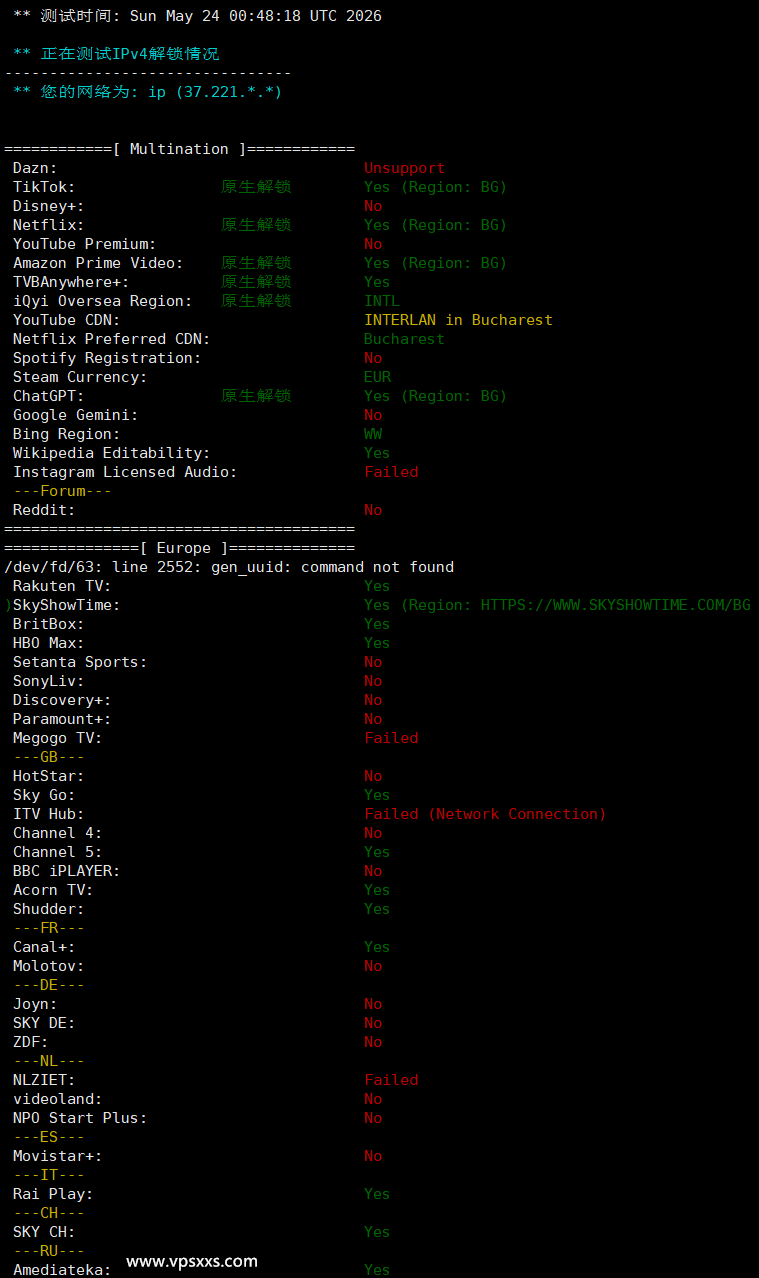The height and width of the screenshot is (1278, 759).
Task: Select the 'Setanta Sports:' label
Action: (80, 662)
